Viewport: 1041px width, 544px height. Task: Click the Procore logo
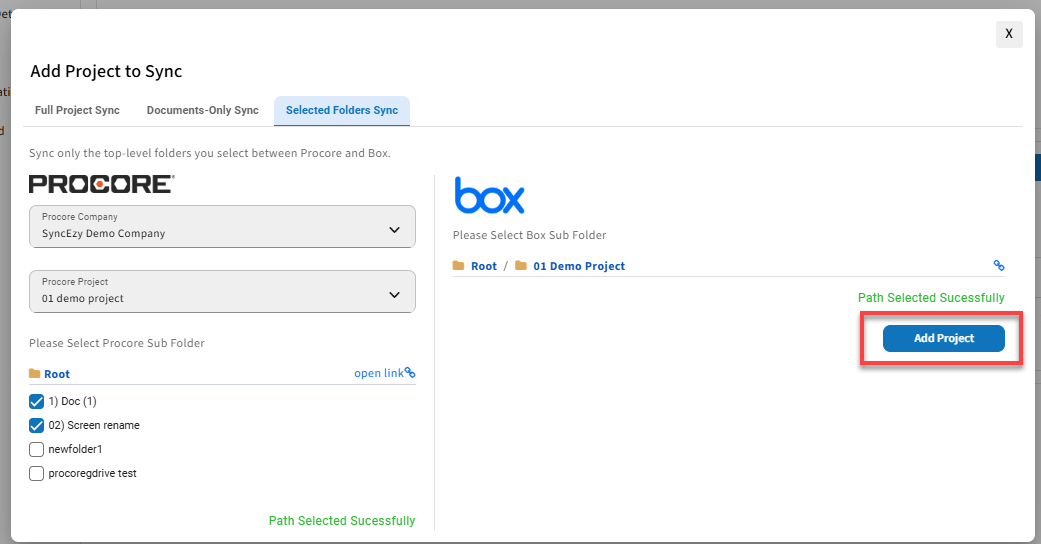(x=102, y=184)
